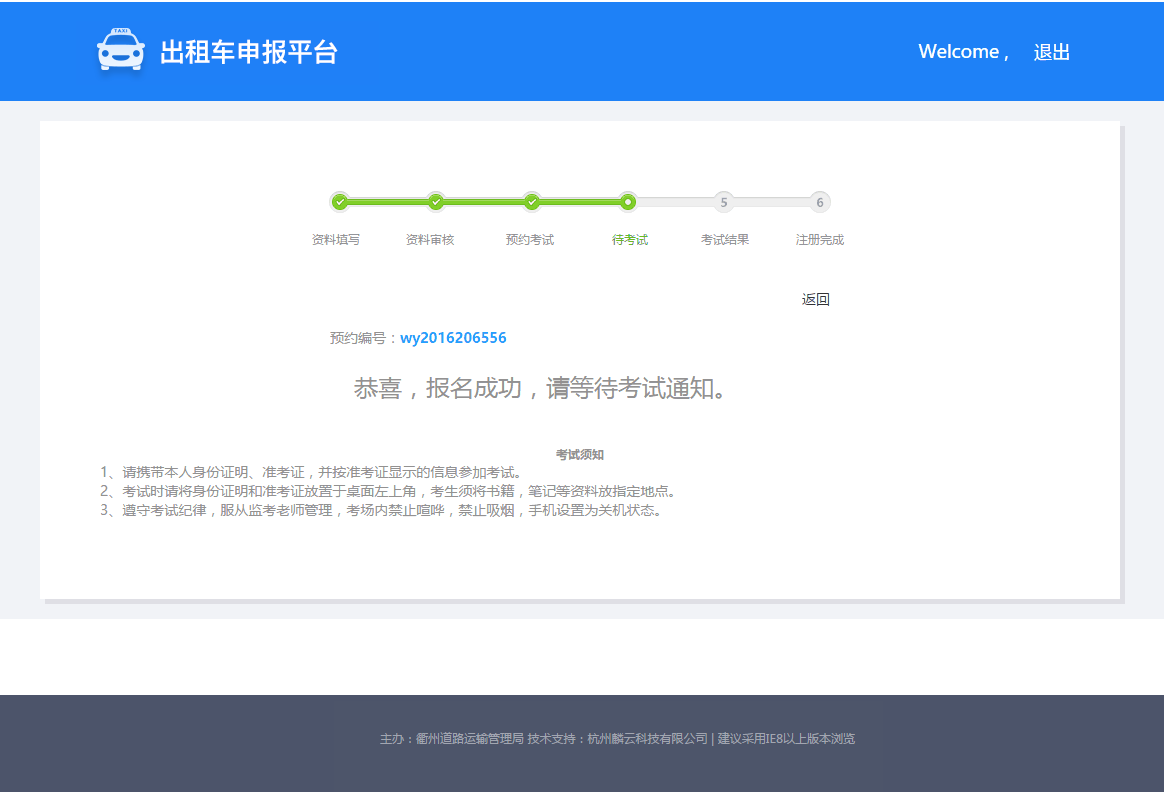Log out using the 退出 link
Image resolution: width=1176 pixels, height=792 pixels.
pyautogui.click(x=1051, y=52)
